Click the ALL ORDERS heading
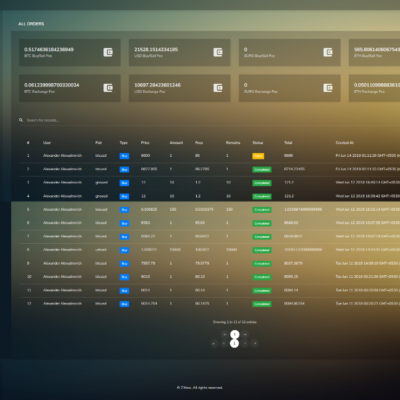Viewport: 400px width, 400px height. click(31, 24)
